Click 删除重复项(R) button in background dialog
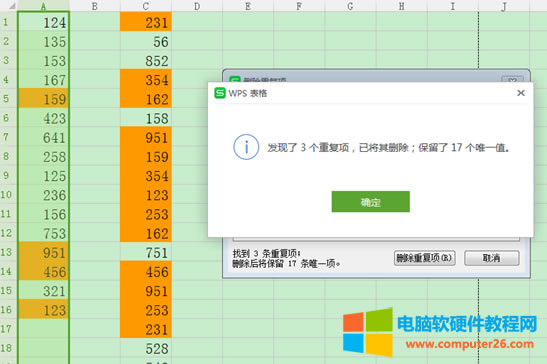Image resolution: width=547 pixels, height=364 pixels. point(425,258)
